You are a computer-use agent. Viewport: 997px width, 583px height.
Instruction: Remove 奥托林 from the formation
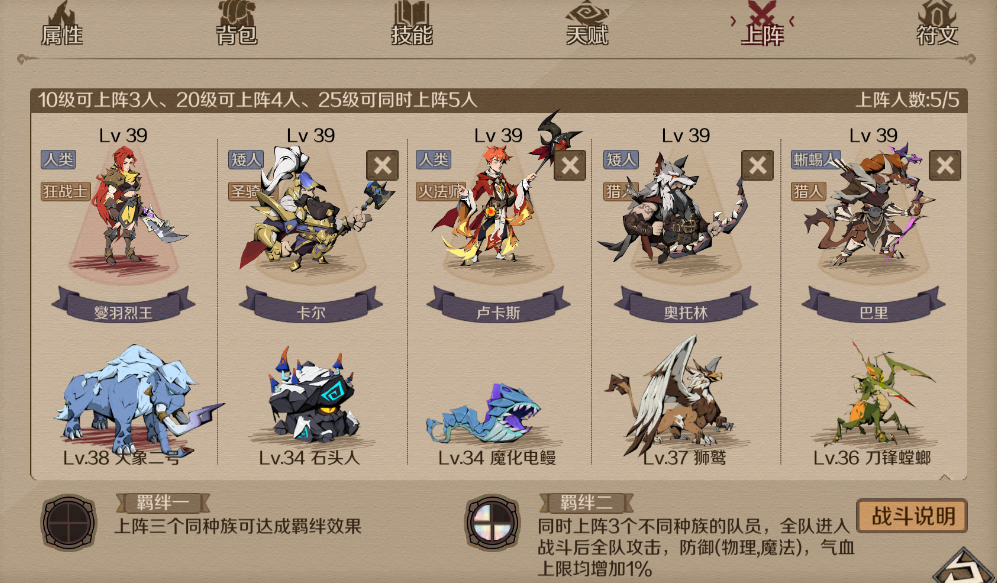[757, 165]
